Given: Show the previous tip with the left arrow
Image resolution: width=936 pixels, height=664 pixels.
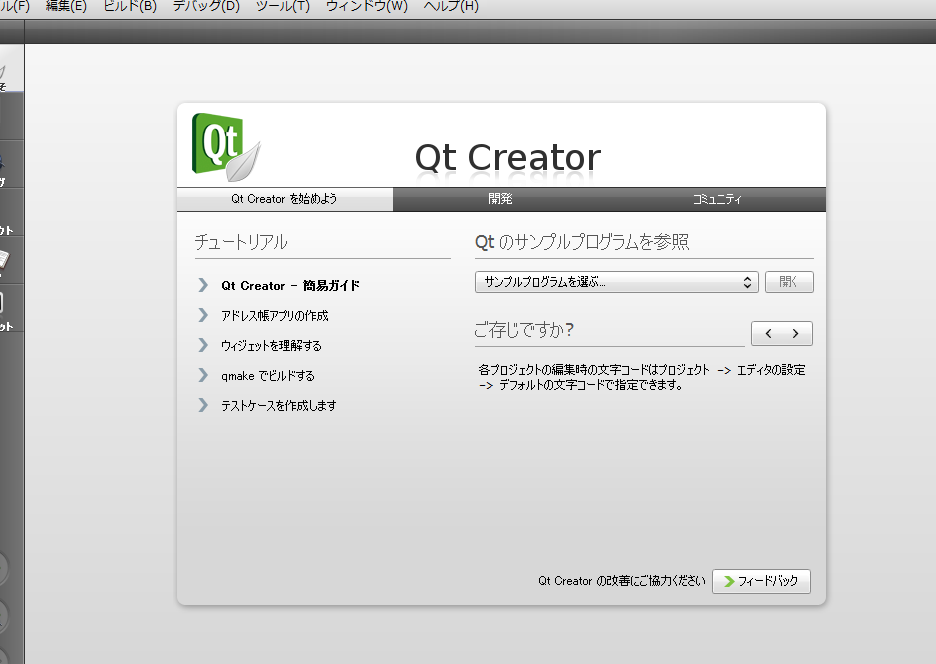Looking at the screenshot, I should [767, 334].
